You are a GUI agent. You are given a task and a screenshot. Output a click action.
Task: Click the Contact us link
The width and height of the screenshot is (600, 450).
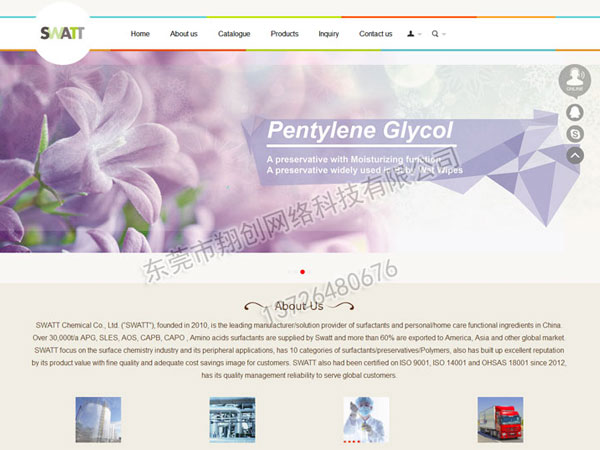(376, 34)
